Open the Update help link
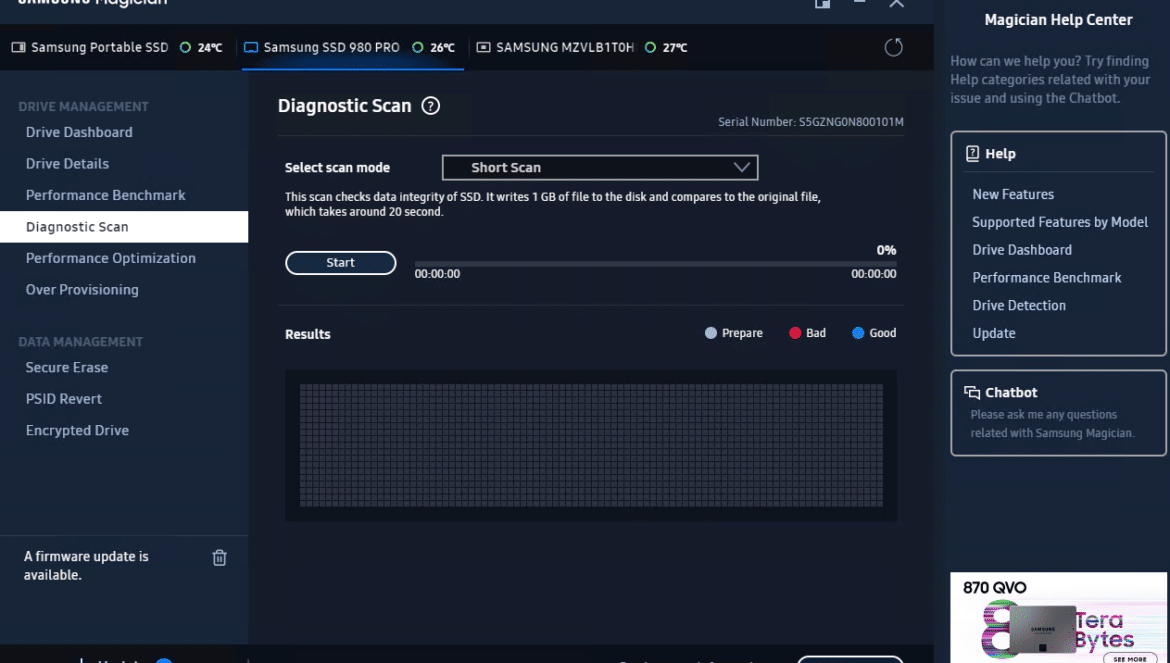Viewport: 1170px width, 663px height. (x=993, y=333)
